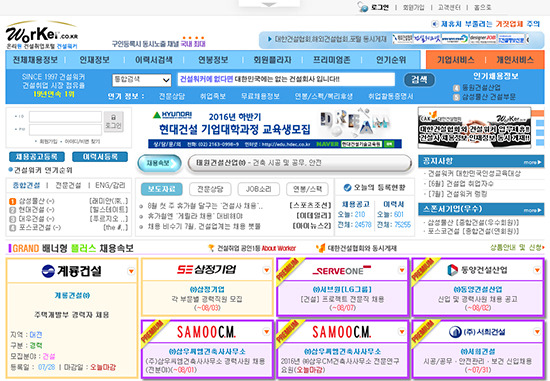Open the Worker.co.kr logo home link

click(42, 35)
